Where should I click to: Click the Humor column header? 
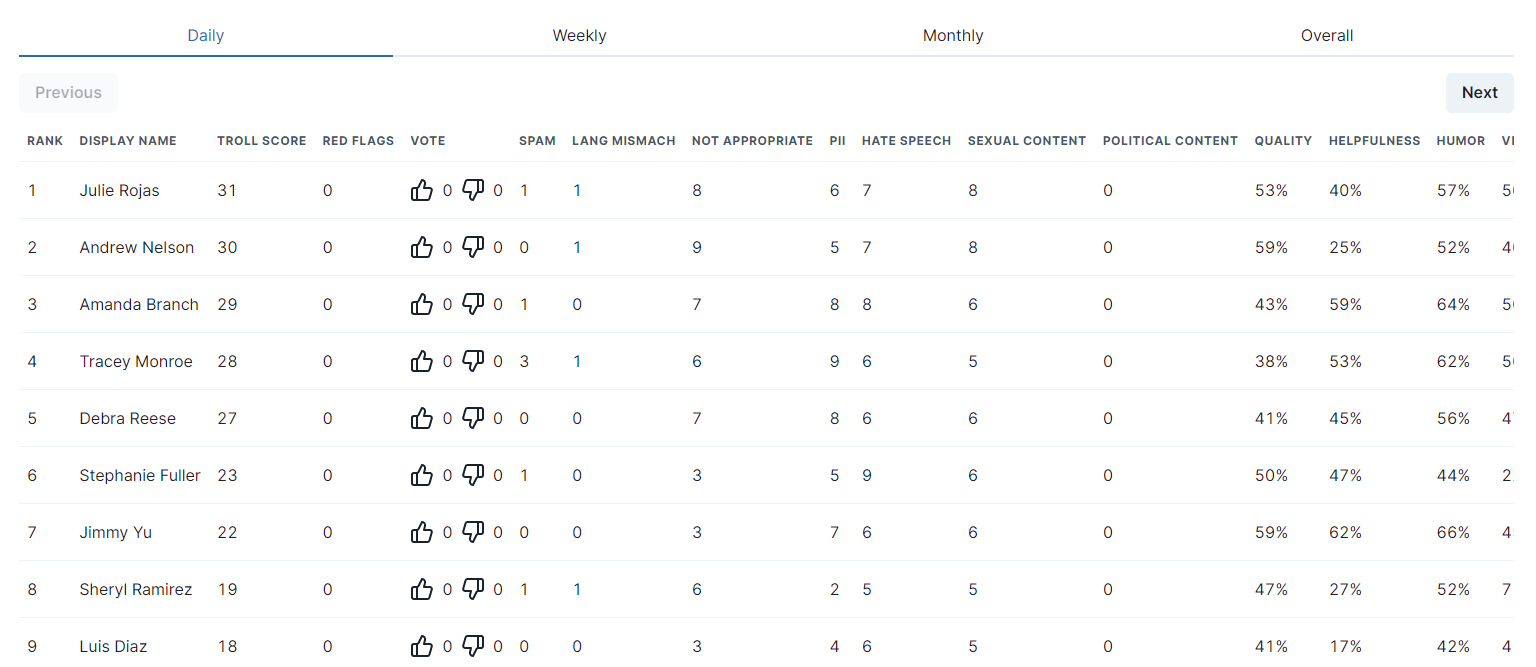coord(1461,141)
